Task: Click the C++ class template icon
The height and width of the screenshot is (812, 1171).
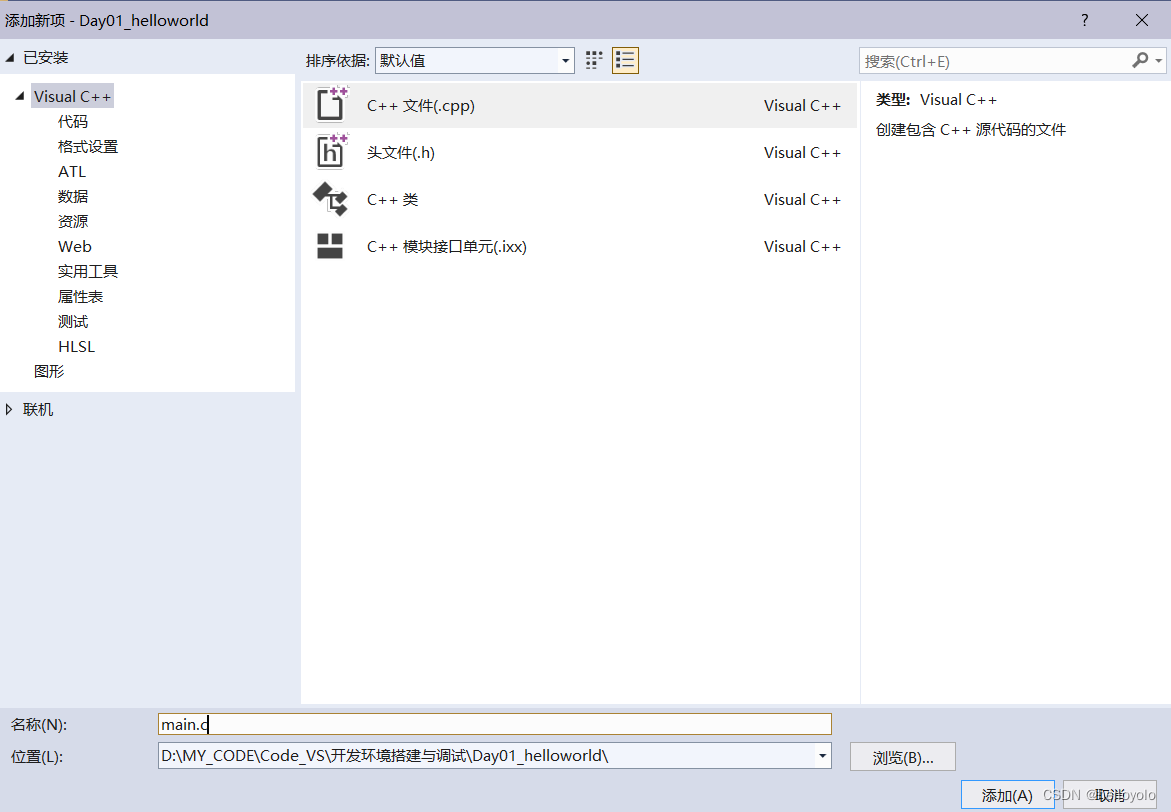Action: click(x=330, y=199)
